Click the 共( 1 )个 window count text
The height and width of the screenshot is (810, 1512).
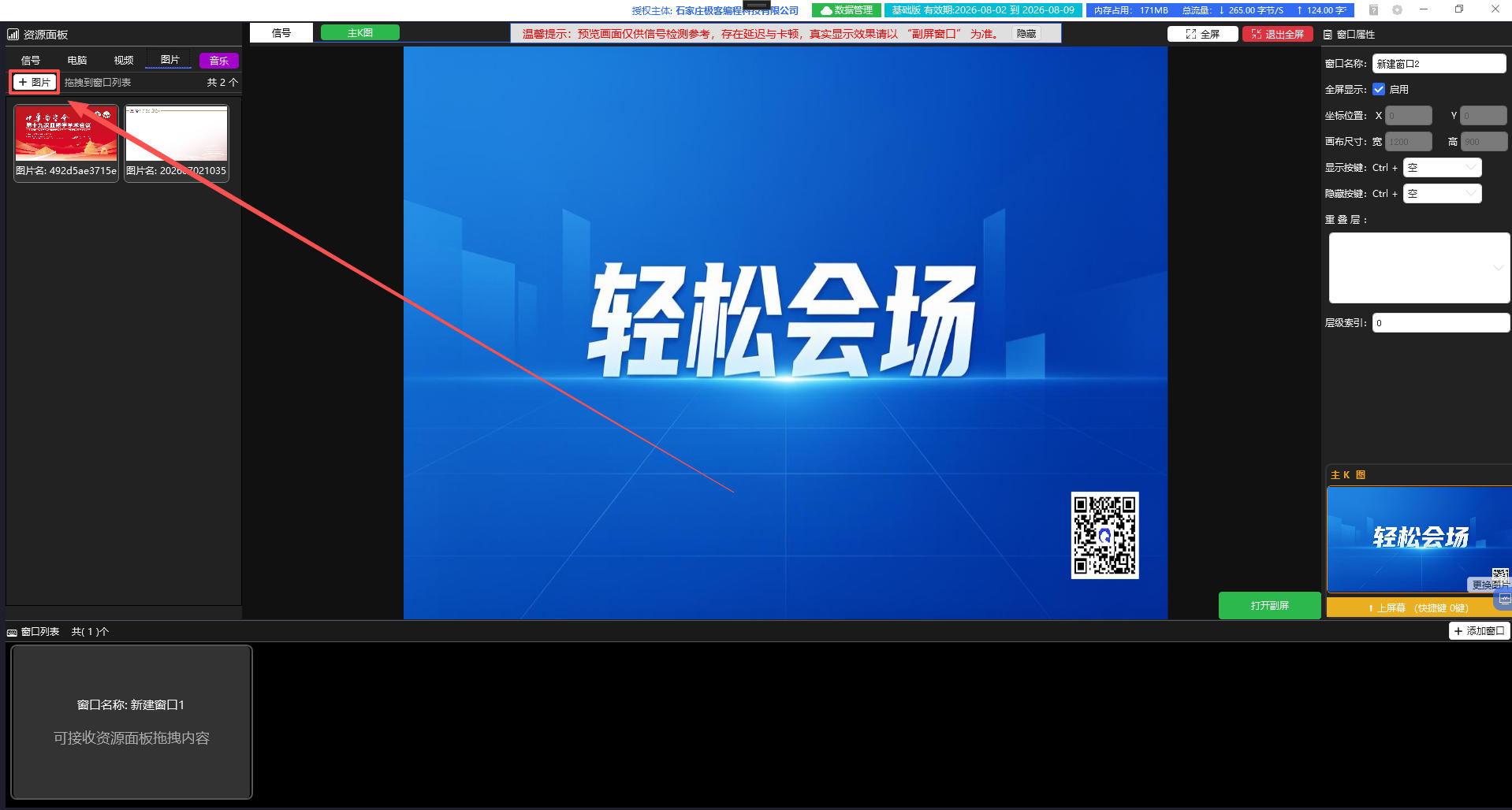[x=90, y=632]
